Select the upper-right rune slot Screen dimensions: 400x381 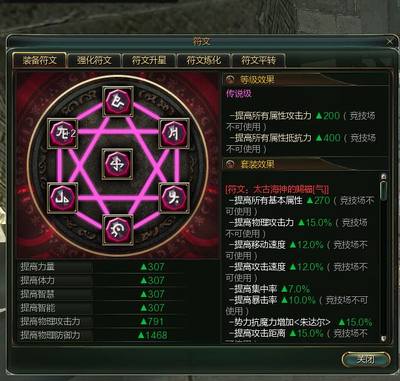(174, 133)
